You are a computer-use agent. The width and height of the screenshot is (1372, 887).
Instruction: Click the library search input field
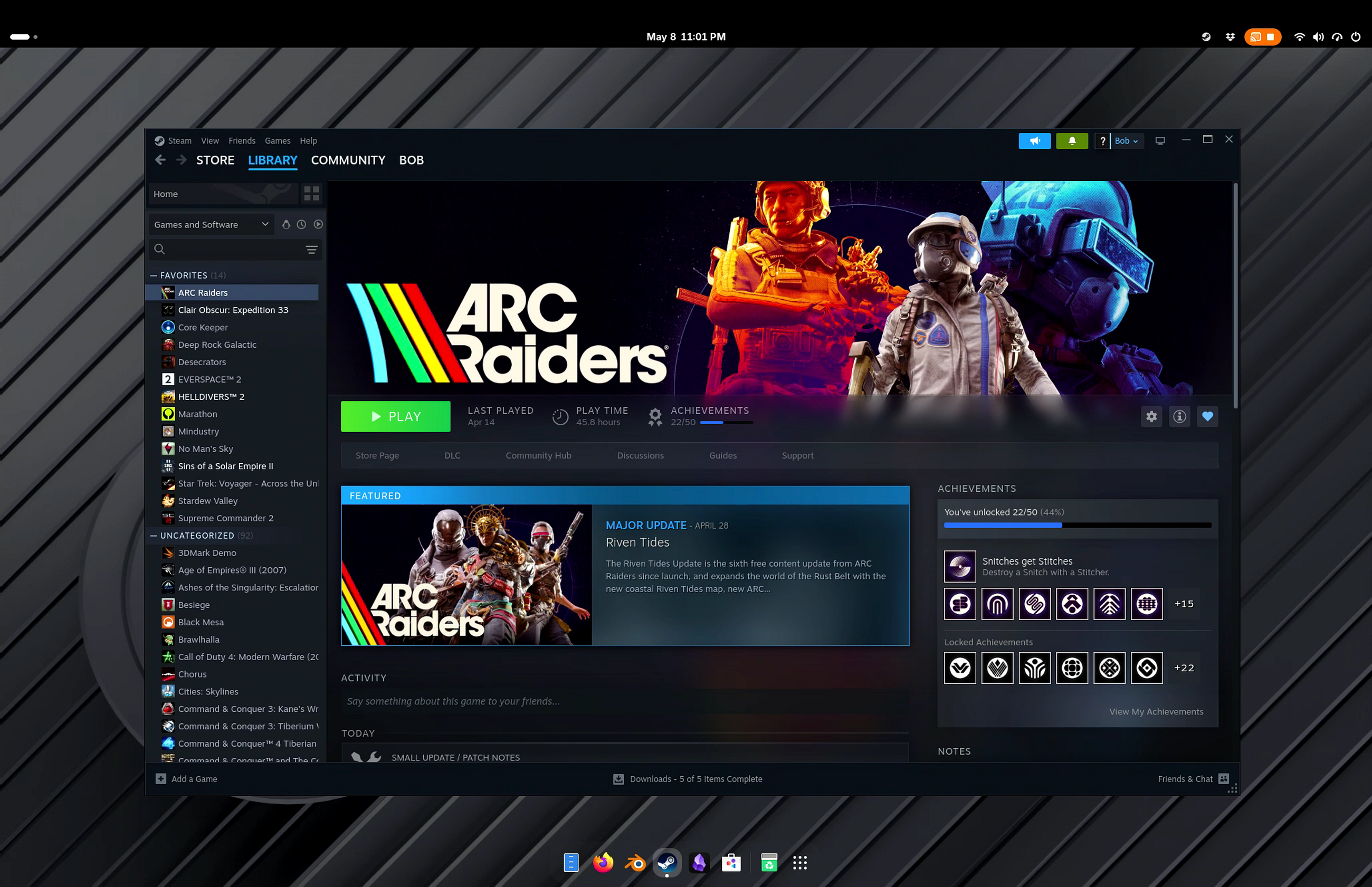(235, 250)
